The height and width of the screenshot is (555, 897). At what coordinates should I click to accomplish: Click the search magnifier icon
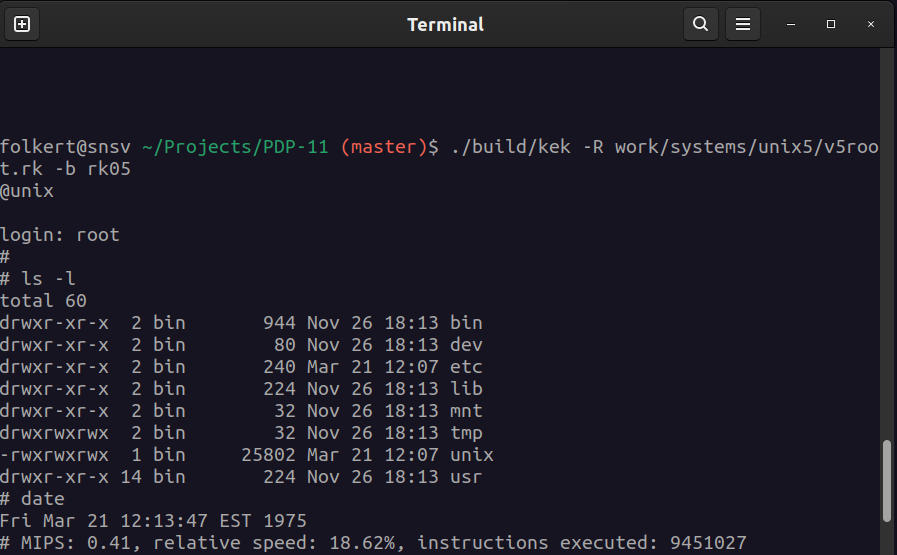(x=700, y=24)
